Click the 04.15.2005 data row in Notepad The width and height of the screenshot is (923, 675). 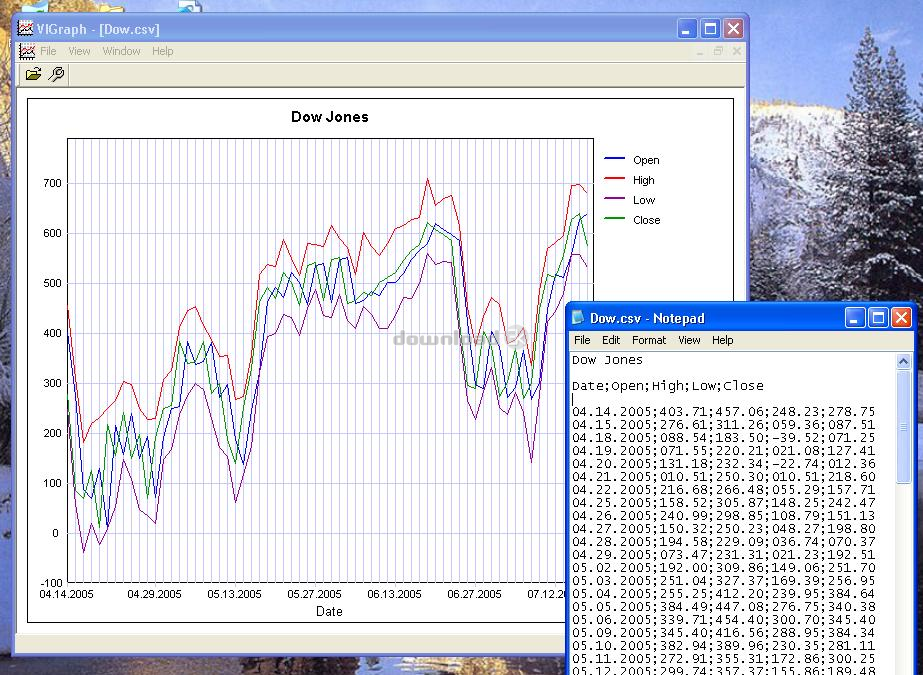[x=723, y=425]
